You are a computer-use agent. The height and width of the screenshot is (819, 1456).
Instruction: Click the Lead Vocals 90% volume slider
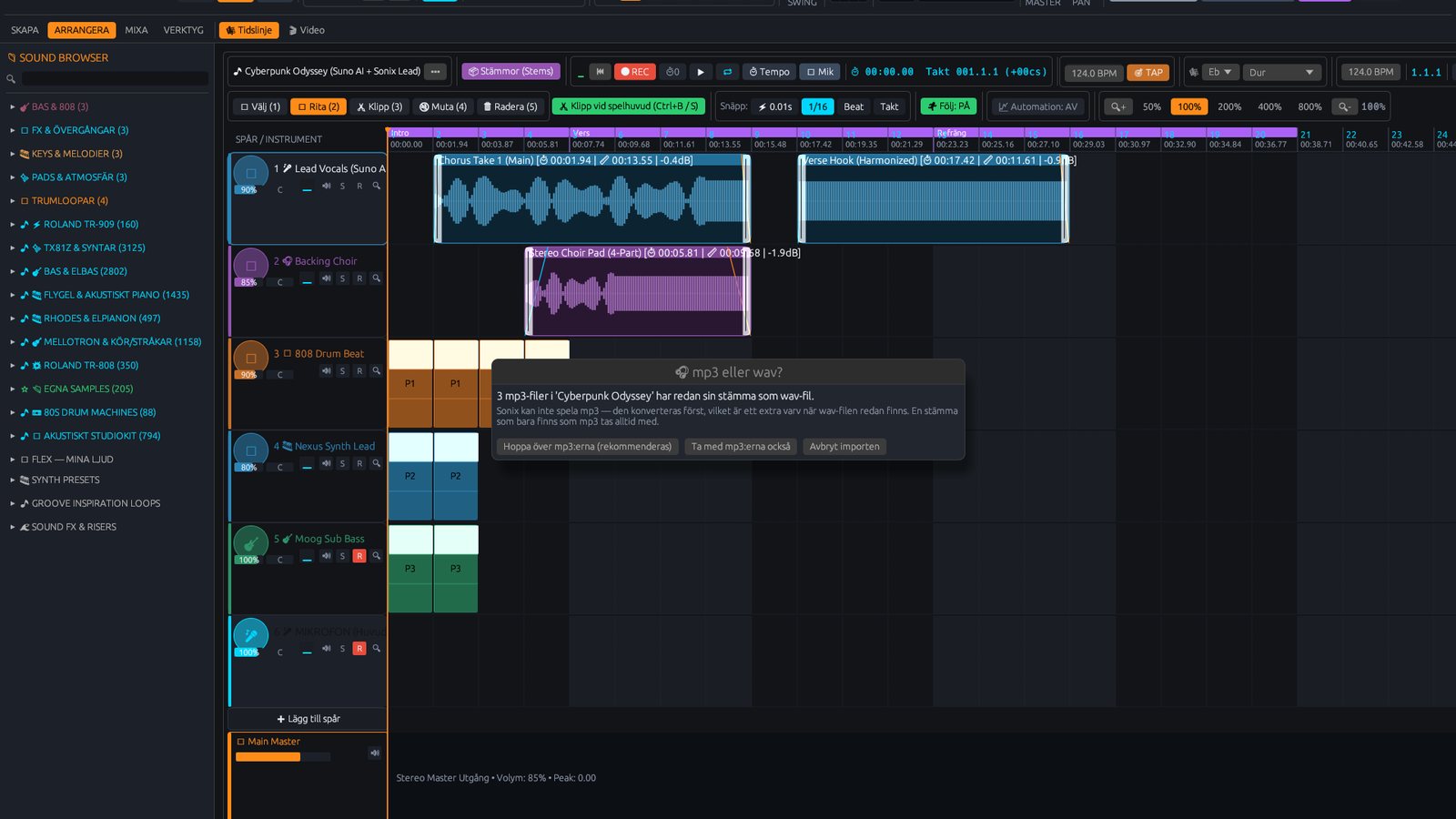tap(248, 190)
